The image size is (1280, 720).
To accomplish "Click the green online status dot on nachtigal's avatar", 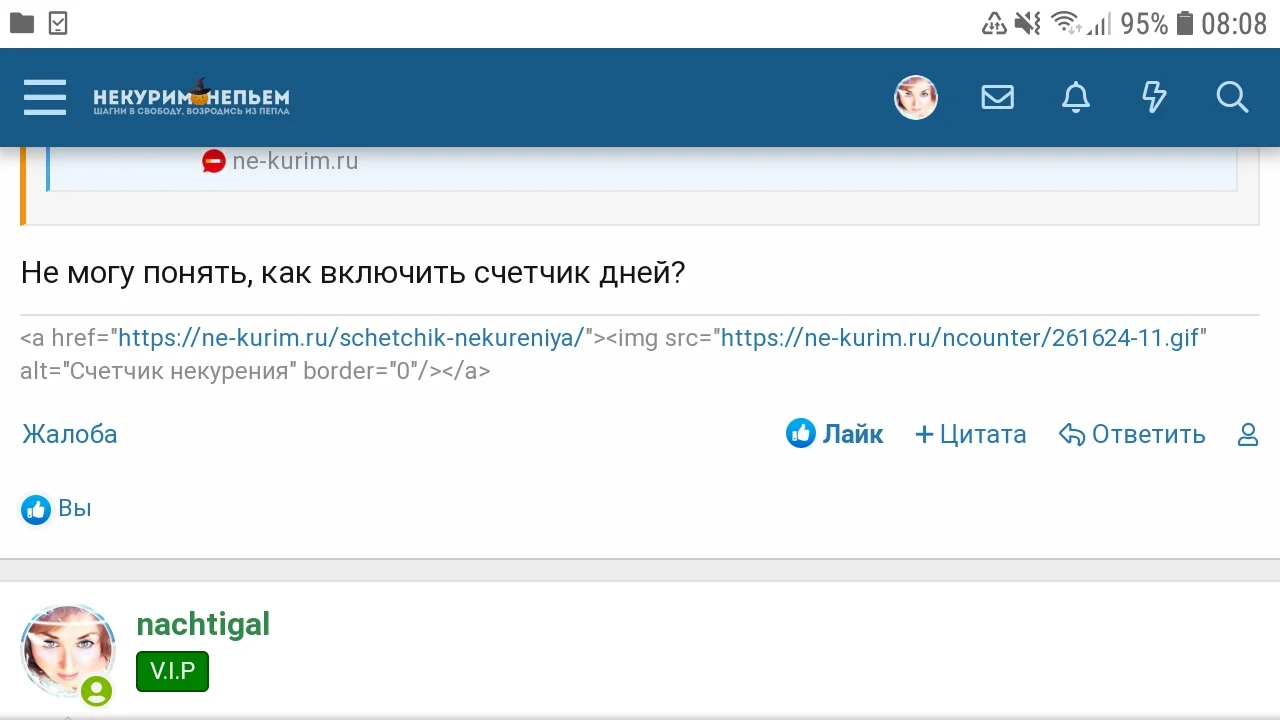I will (x=96, y=691).
